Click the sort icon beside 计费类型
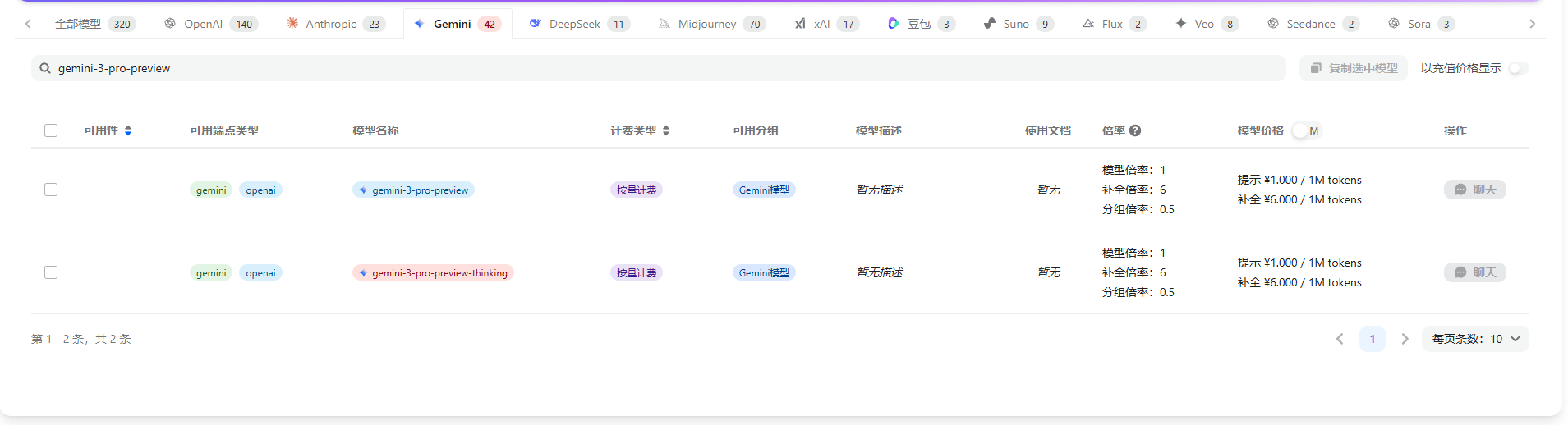 666,130
